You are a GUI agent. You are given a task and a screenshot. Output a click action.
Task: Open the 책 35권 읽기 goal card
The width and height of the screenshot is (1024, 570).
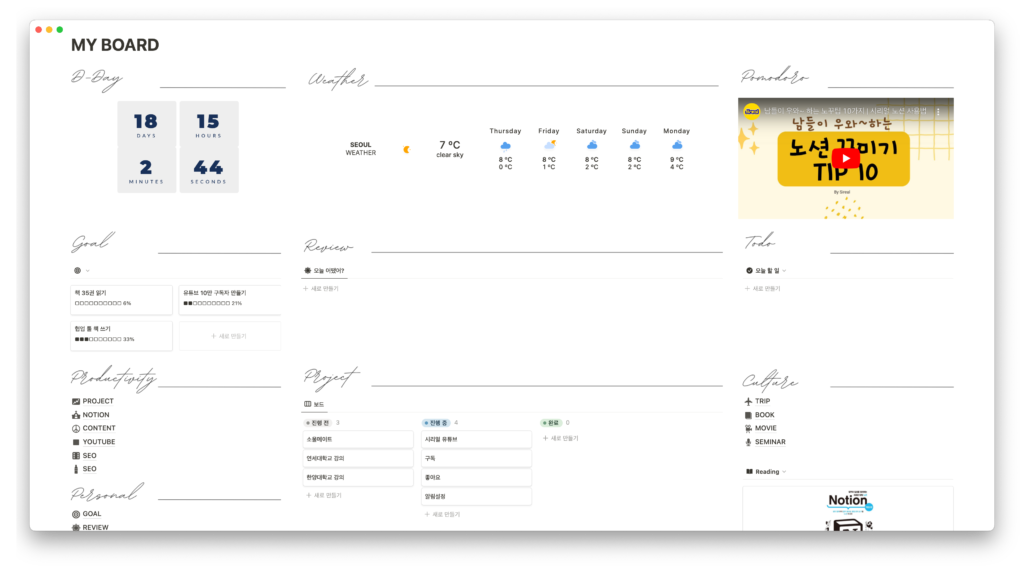coord(121,298)
